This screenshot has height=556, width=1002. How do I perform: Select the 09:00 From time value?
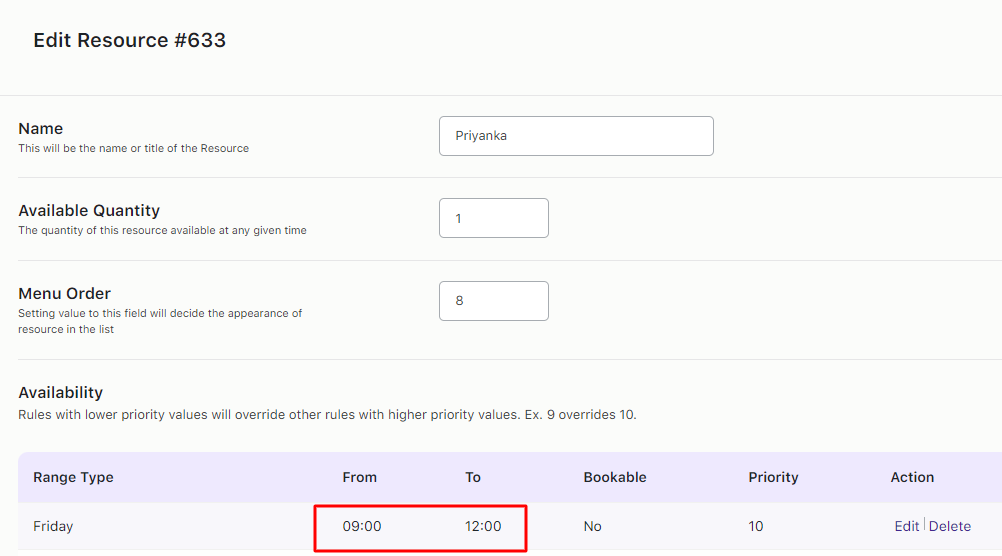click(x=362, y=526)
